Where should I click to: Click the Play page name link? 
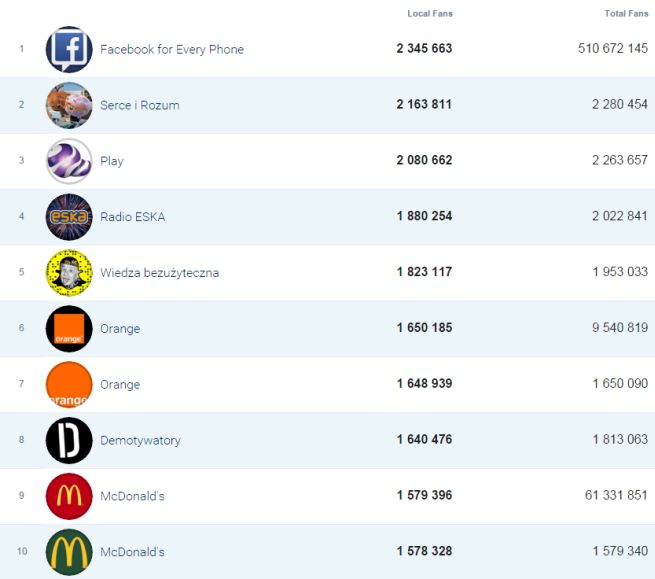click(x=112, y=161)
